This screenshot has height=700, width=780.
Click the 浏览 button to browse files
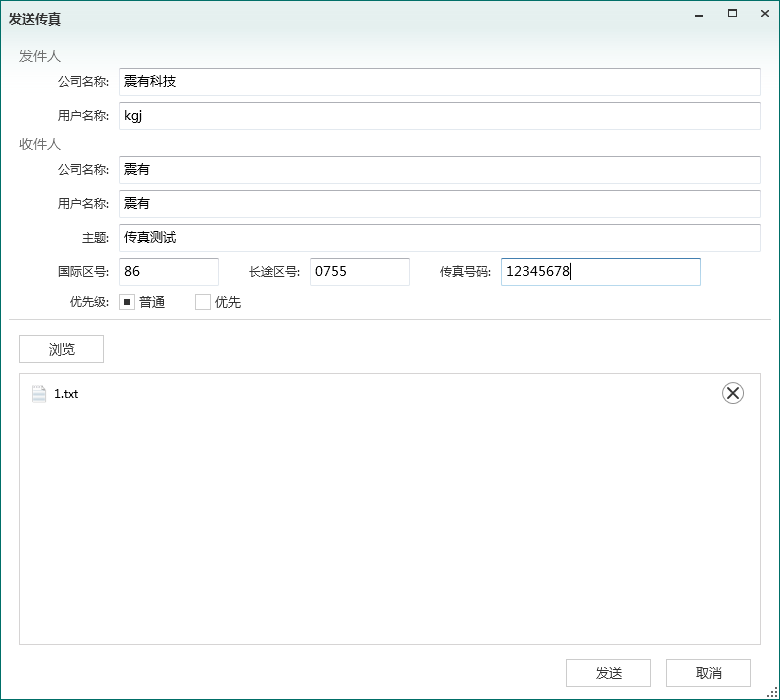[61, 349]
